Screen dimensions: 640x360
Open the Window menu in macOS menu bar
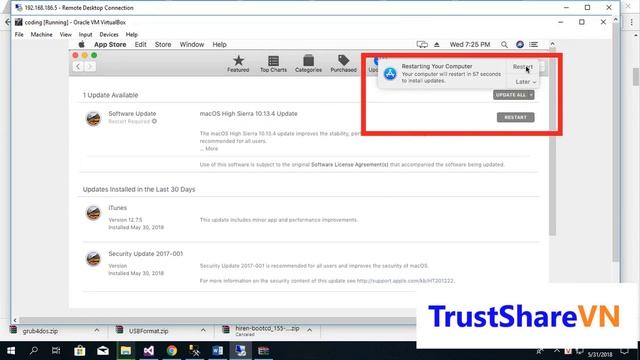pos(191,44)
